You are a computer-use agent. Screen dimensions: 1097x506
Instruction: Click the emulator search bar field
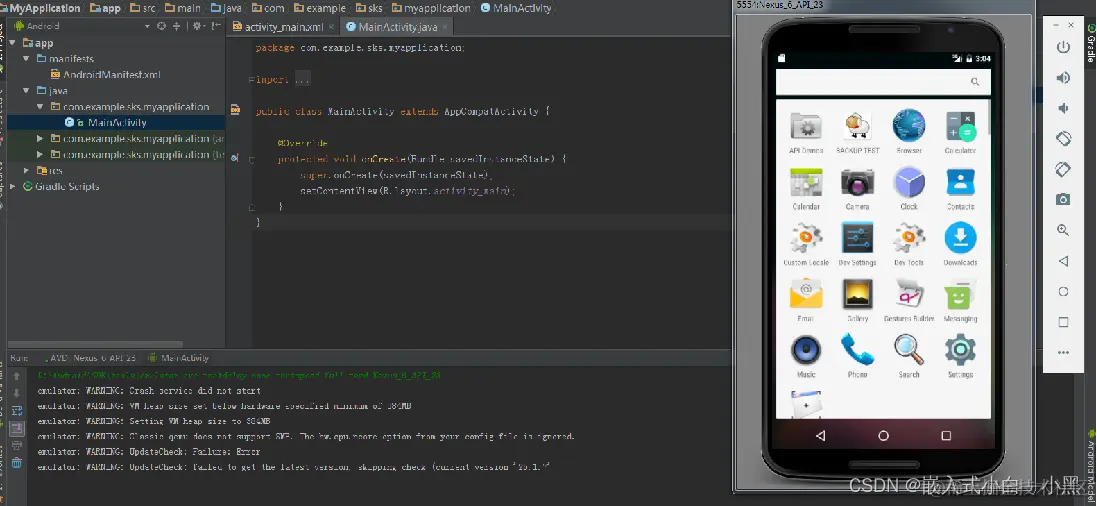pyautogui.click(x=883, y=82)
